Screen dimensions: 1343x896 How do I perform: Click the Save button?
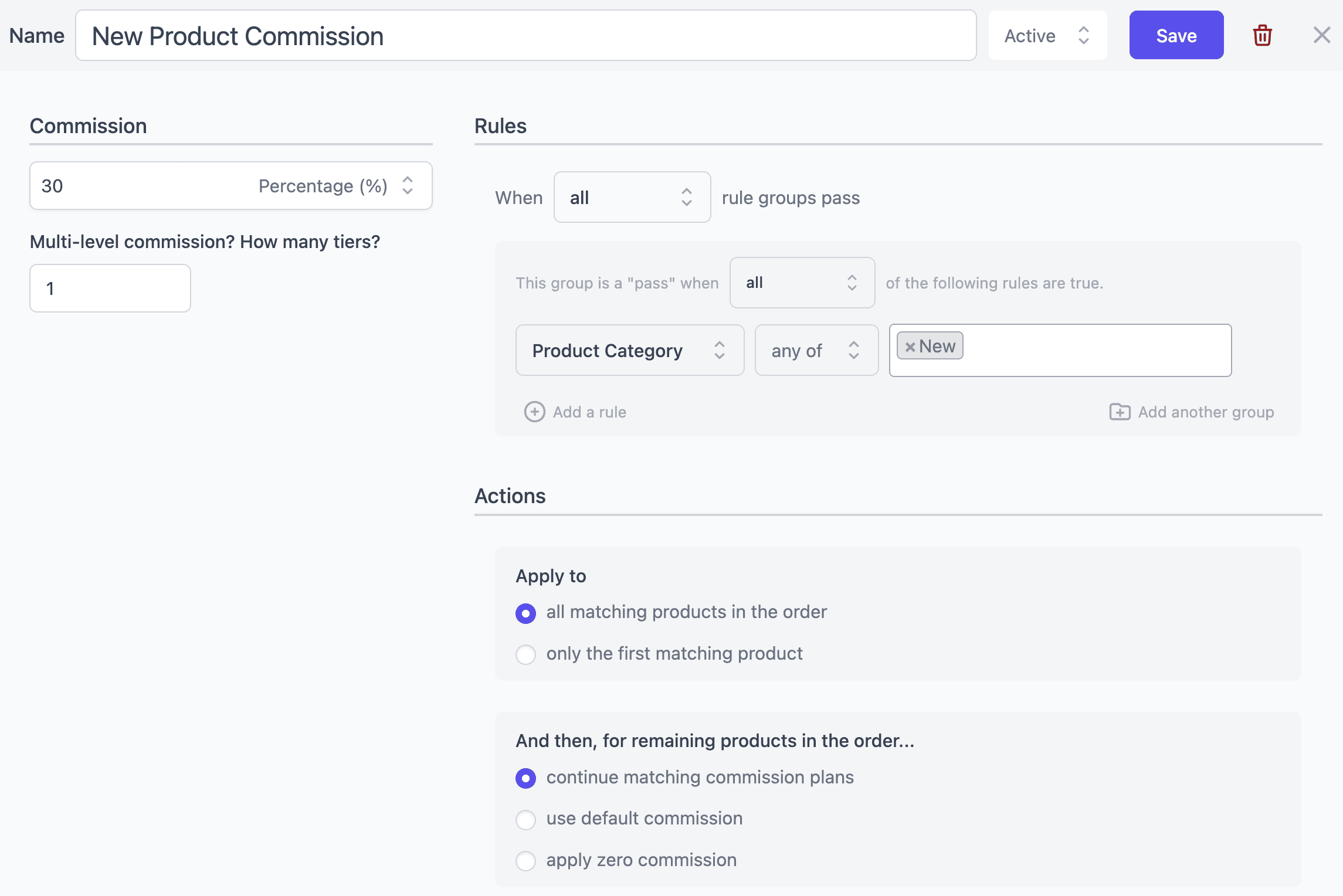(1175, 36)
